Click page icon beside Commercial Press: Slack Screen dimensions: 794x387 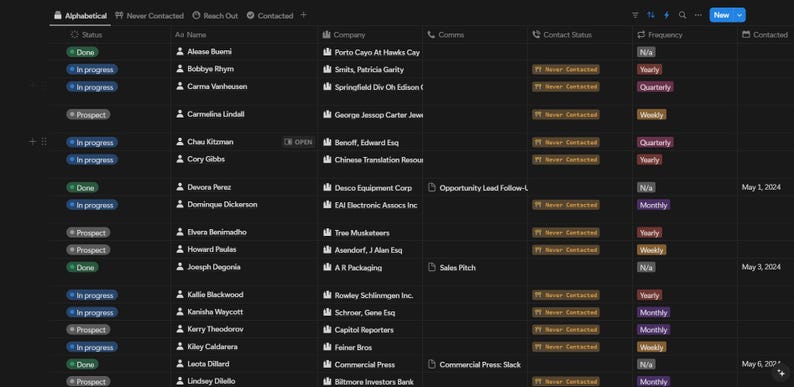[x=432, y=364]
